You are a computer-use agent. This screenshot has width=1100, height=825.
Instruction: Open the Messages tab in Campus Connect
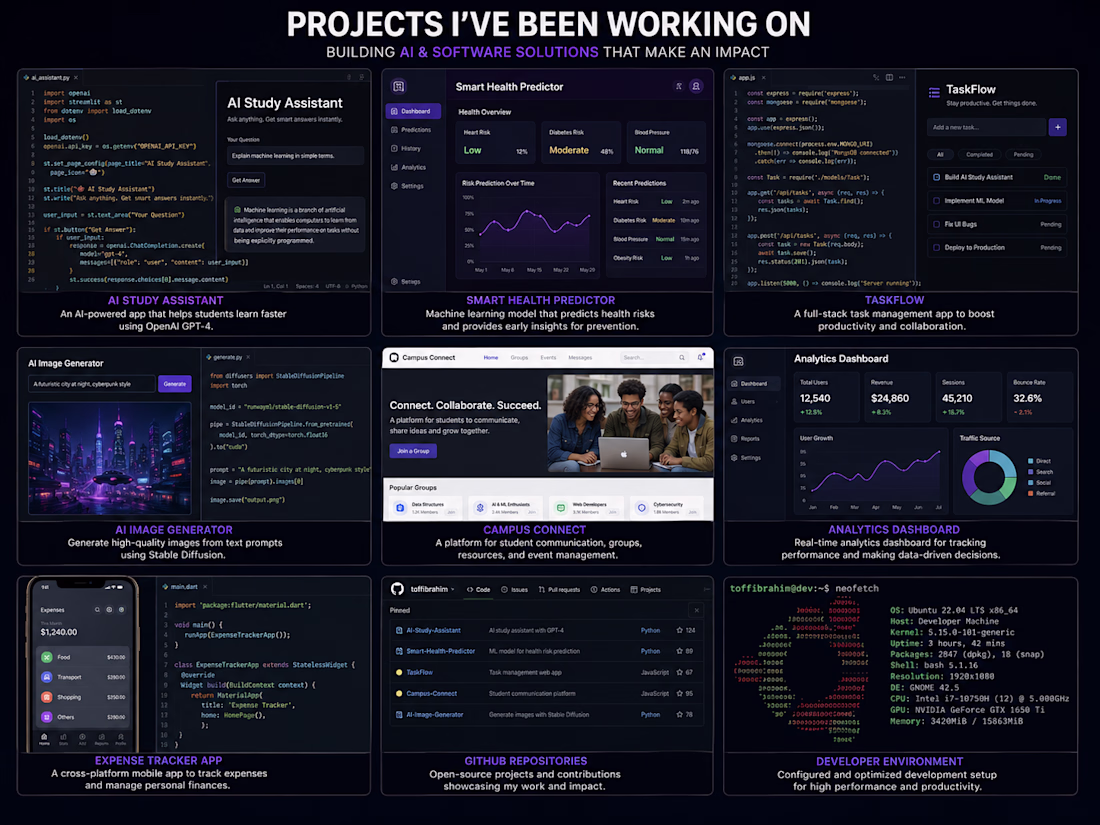tap(580, 358)
